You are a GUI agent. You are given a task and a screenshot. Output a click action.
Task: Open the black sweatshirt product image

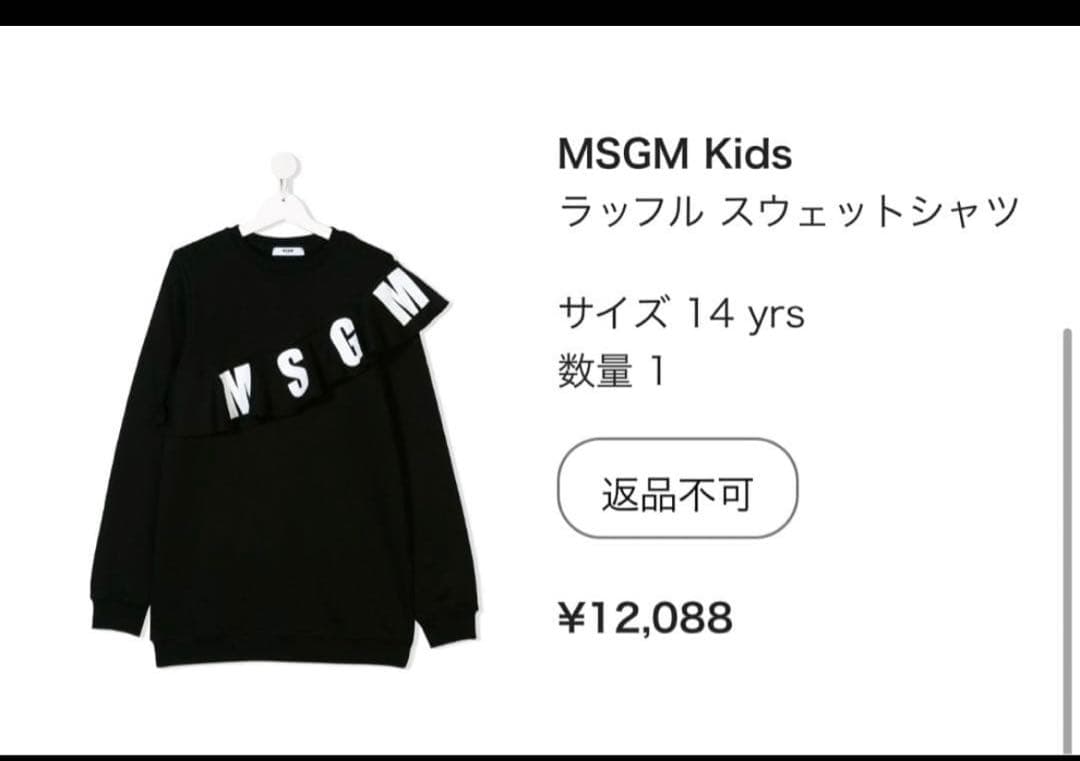(x=284, y=410)
